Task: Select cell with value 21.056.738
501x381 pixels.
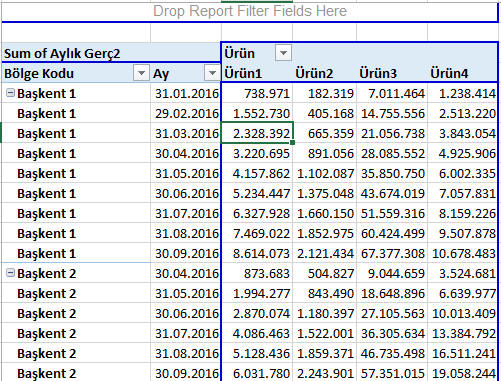Action: tap(392, 133)
